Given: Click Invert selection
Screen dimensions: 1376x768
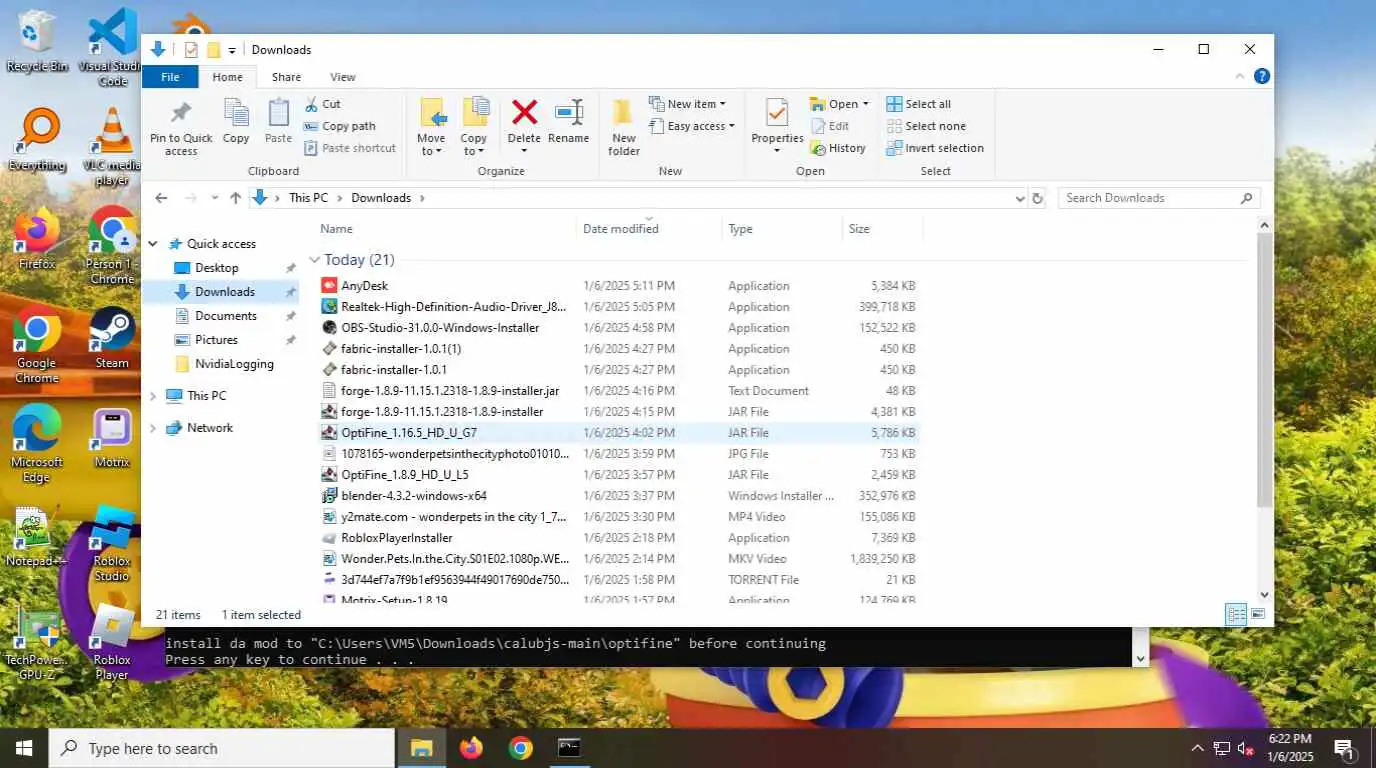Looking at the screenshot, I should pyautogui.click(x=935, y=148).
